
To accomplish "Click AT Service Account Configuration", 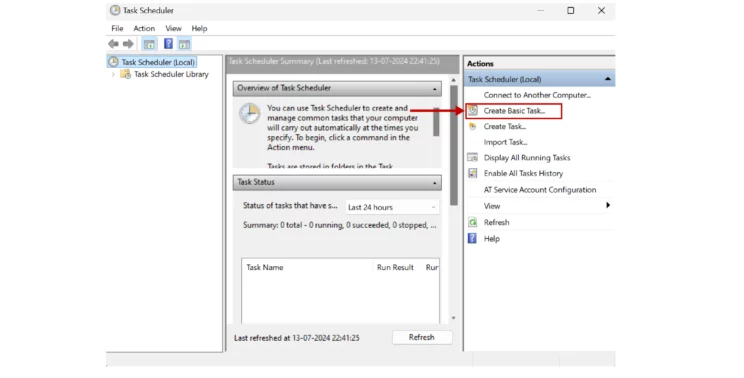I will [540, 190].
